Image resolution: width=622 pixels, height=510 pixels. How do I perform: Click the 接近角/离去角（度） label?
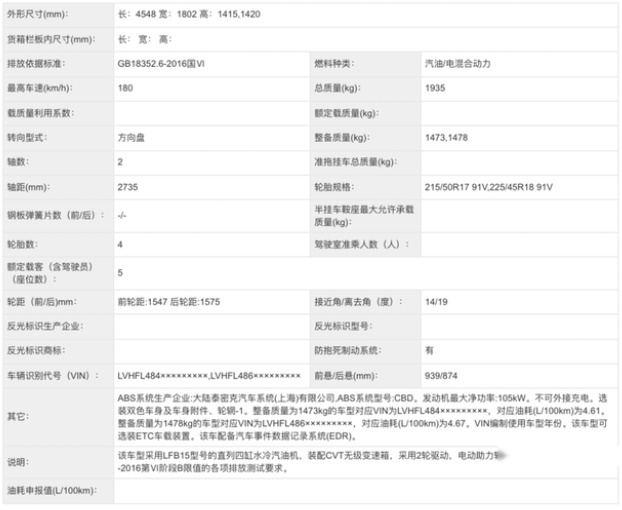[x=359, y=302]
